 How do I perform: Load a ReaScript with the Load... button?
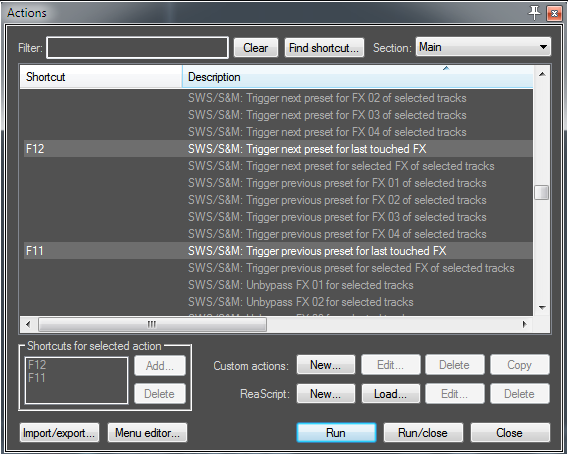point(390,394)
